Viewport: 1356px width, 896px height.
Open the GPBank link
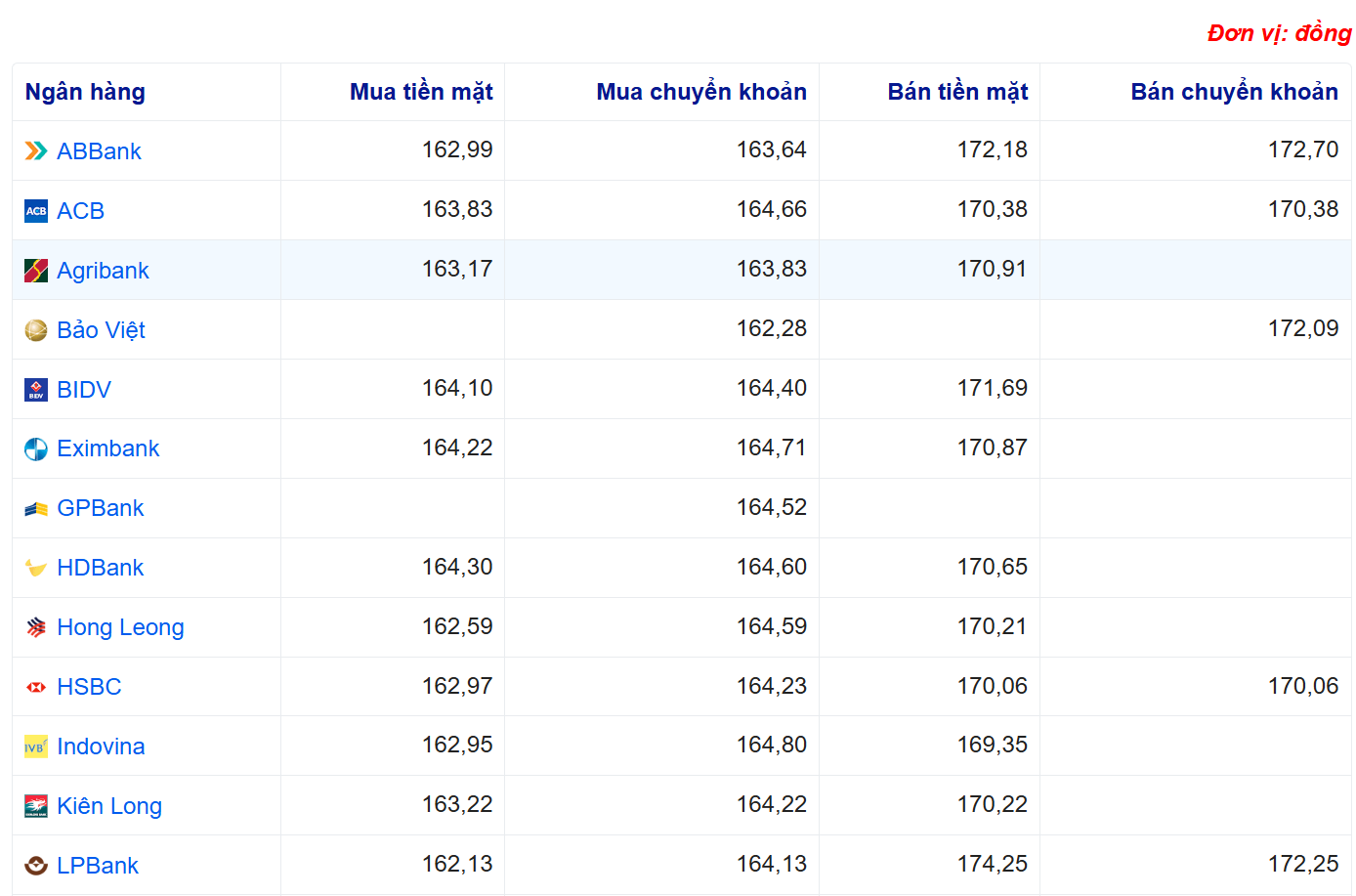pyautogui.click(x=100, y=508)
